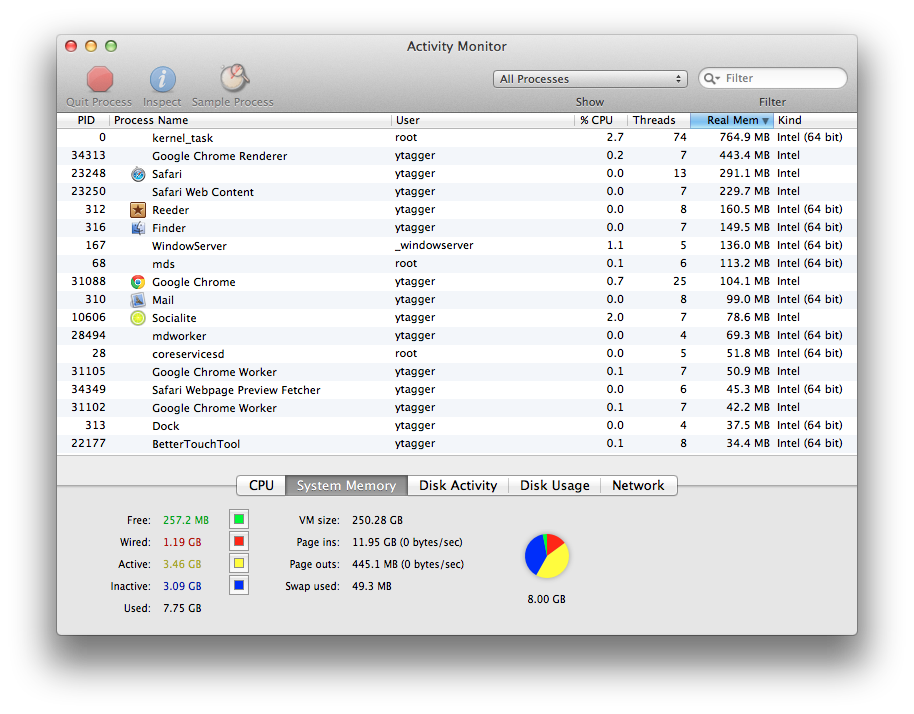Click the red Wired memory color swatch
The height and width of the screenshot is (714, 914).
pyautogui.click(x=239, y=541)
